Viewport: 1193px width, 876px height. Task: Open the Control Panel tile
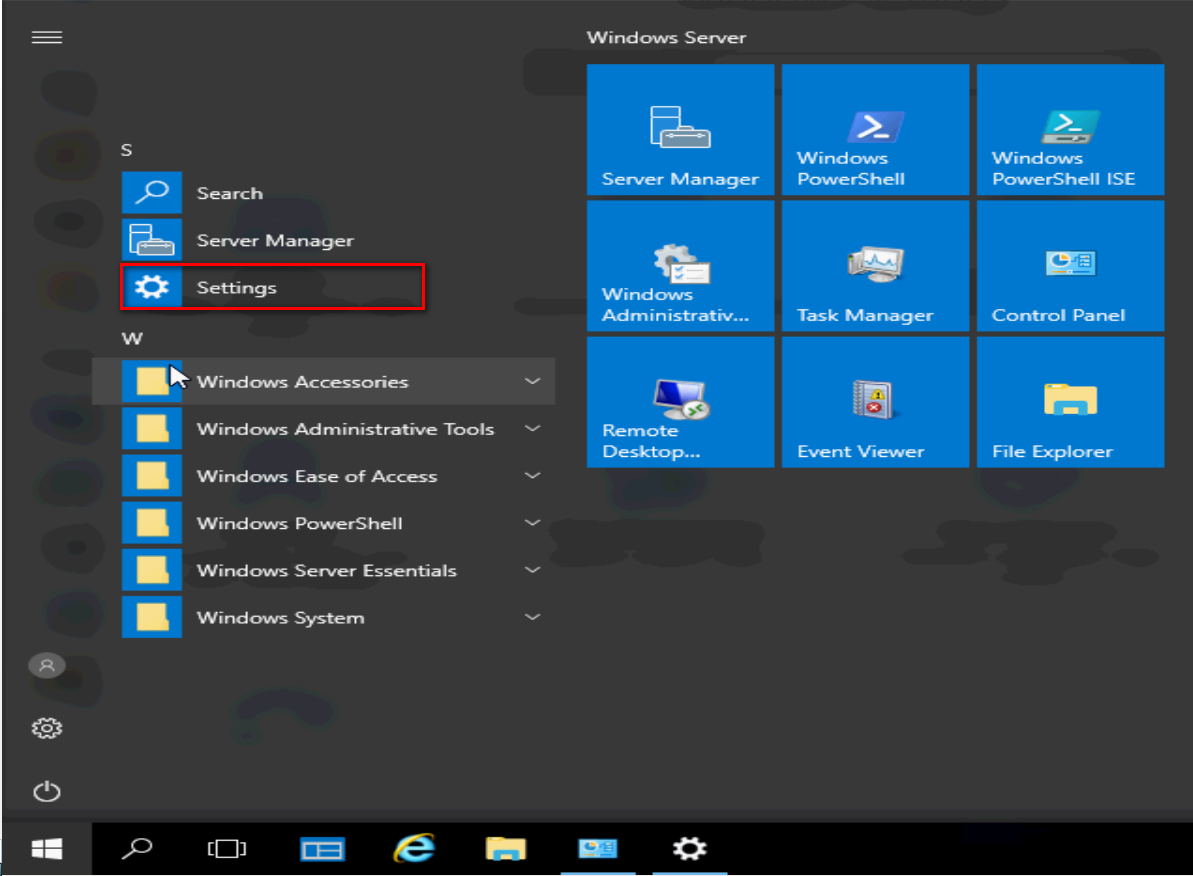pos(1070,266)
